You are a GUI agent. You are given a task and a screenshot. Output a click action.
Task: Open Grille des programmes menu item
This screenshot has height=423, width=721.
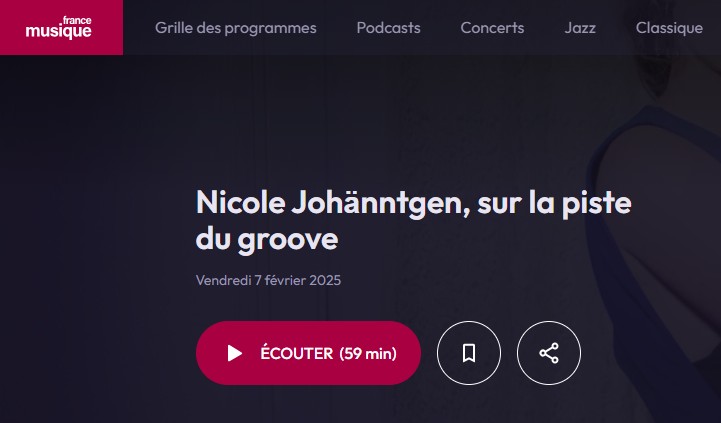tap(235, 28)
